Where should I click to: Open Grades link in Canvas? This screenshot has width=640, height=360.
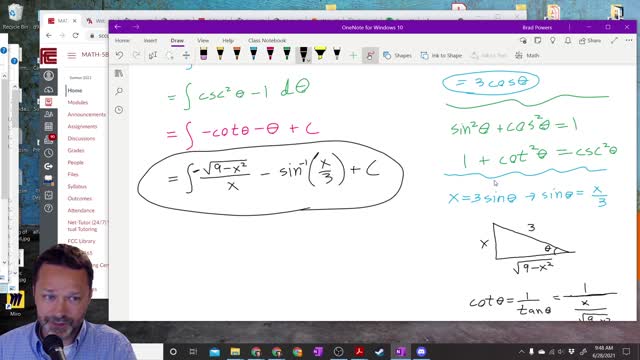[x=76, y=151]
